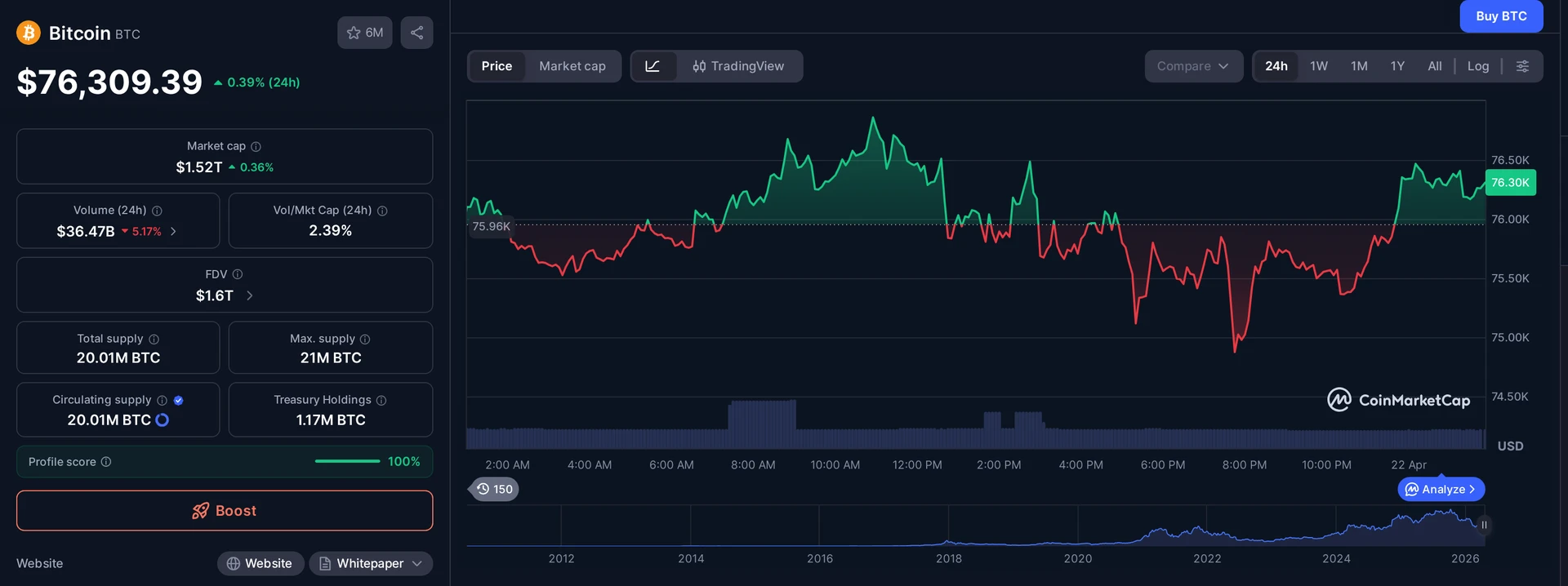The image size is (1568, 586).
Task: Select the Price tab
Action: tap(497, 66)
